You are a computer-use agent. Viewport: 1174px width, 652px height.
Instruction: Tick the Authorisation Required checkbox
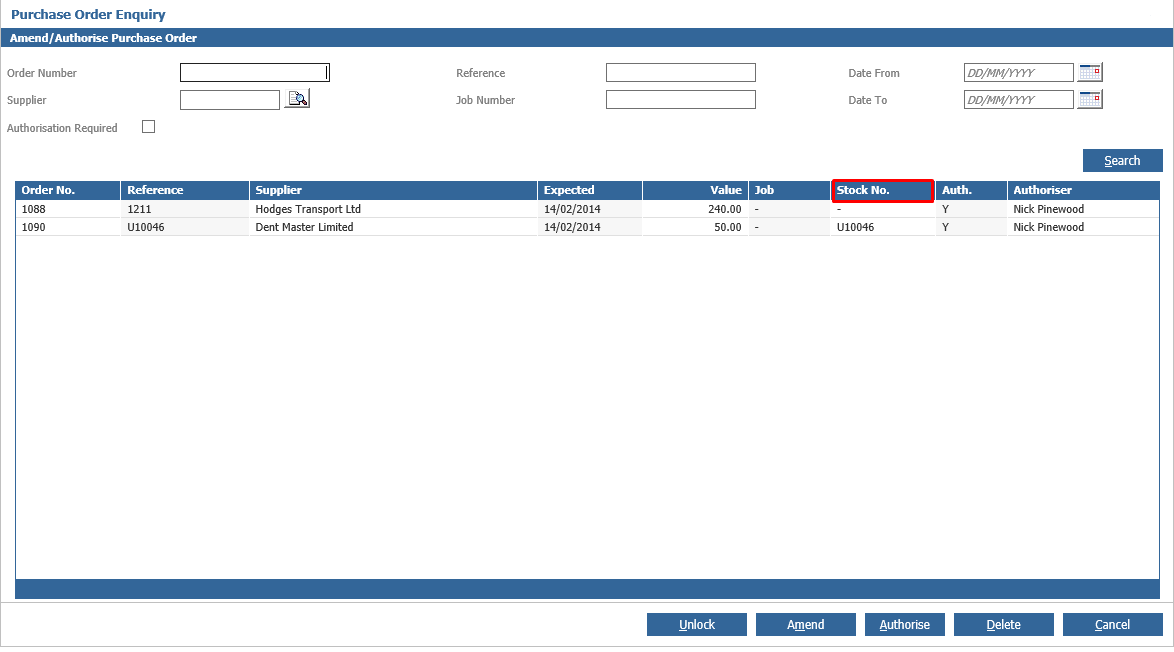(149, 127)
